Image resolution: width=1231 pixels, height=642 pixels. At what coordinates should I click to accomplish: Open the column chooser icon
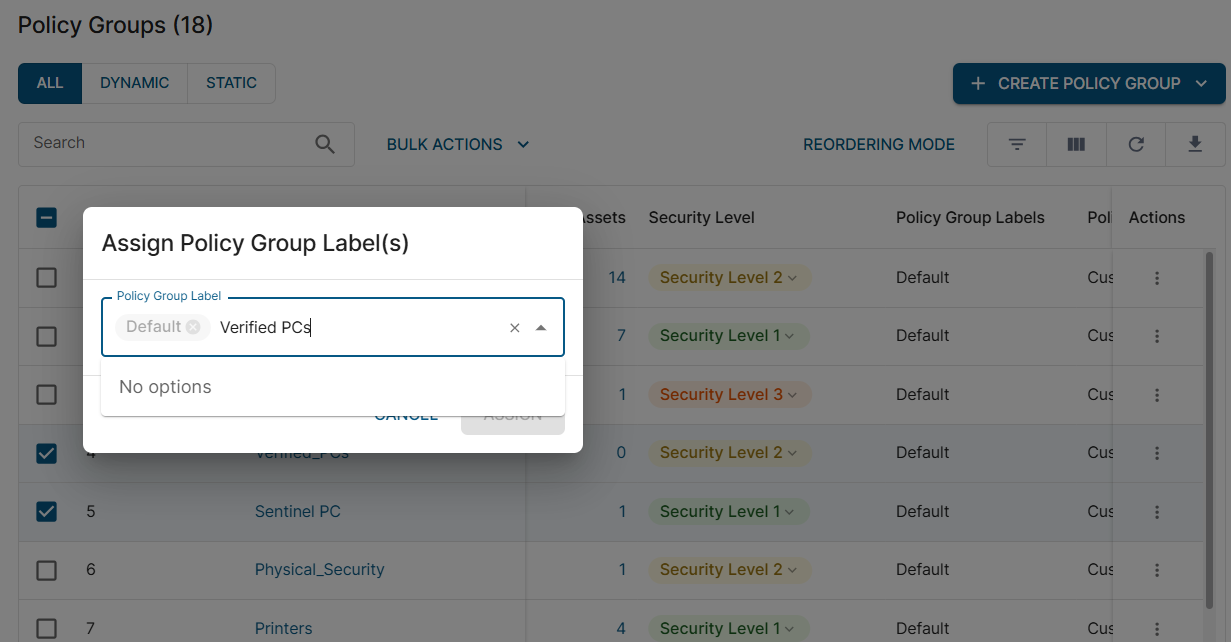pyautogui.click(x=1076, y=144)
